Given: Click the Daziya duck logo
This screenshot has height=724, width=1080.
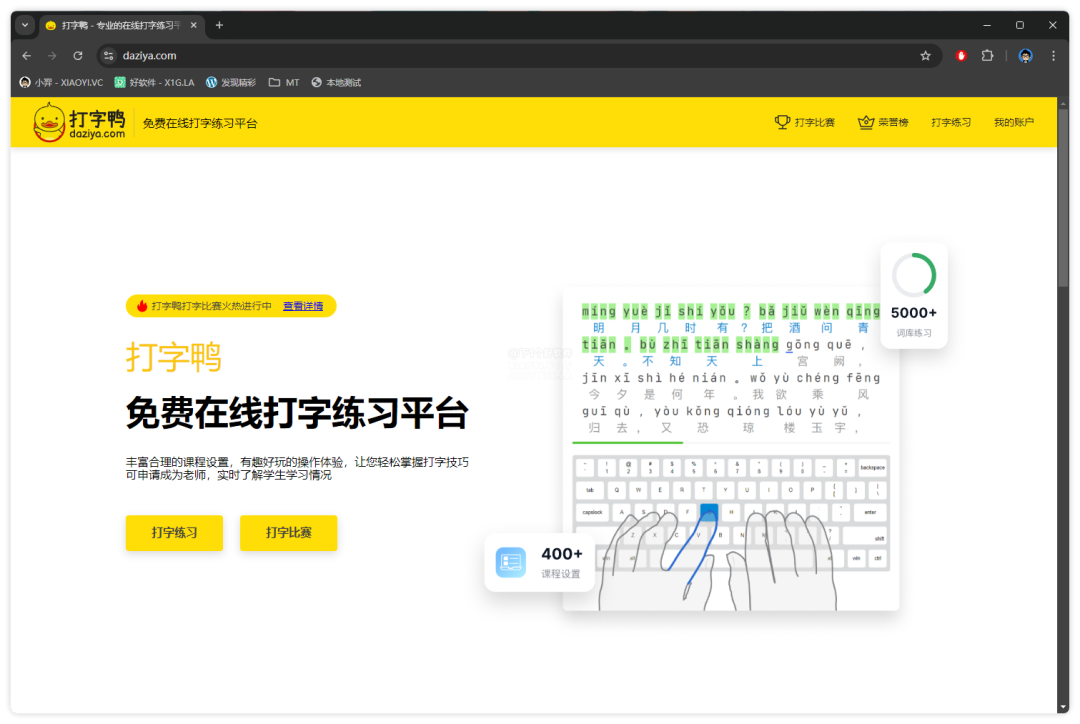Looking at the screenshot, I should pos(79,122).
